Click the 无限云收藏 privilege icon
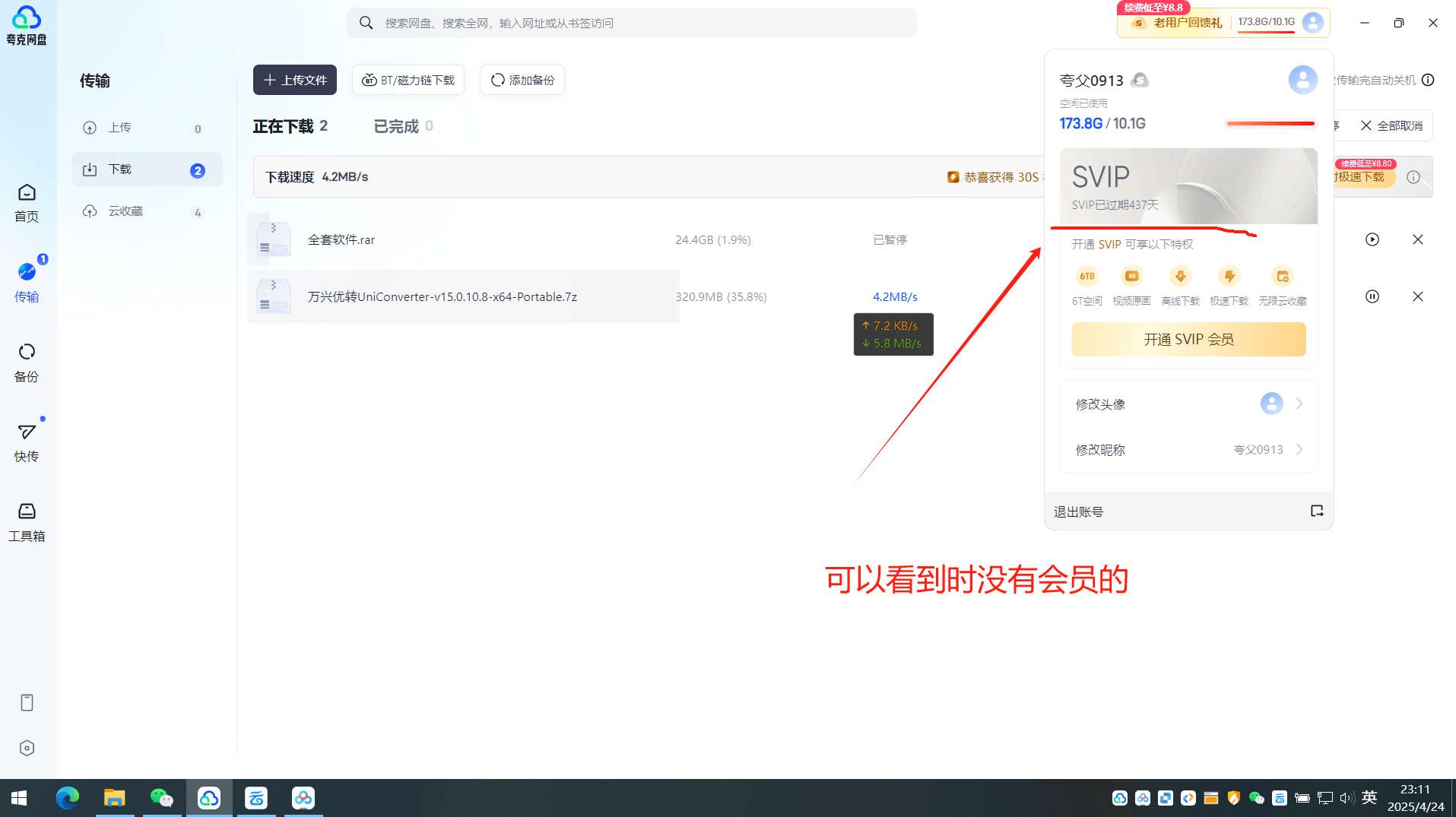1456x817 pixels. (x=1283, y=276)
